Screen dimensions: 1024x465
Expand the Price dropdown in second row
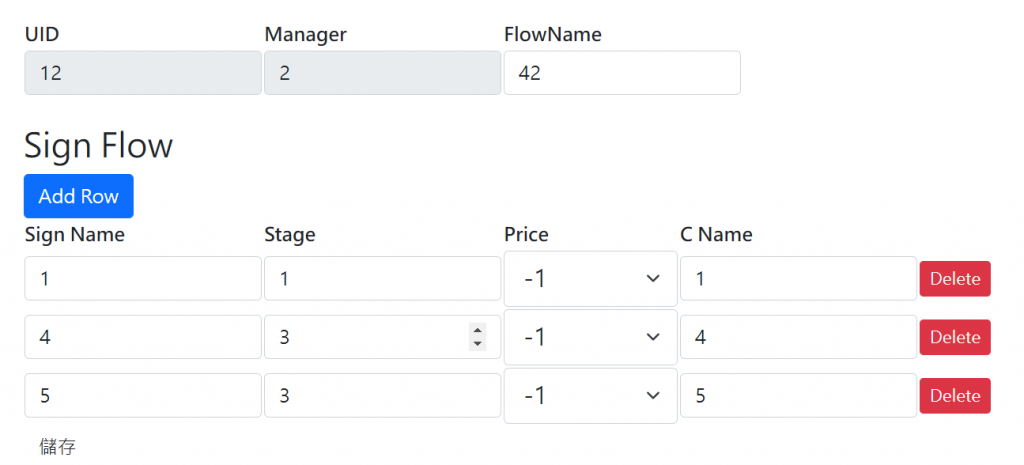(x=590, y=337)
